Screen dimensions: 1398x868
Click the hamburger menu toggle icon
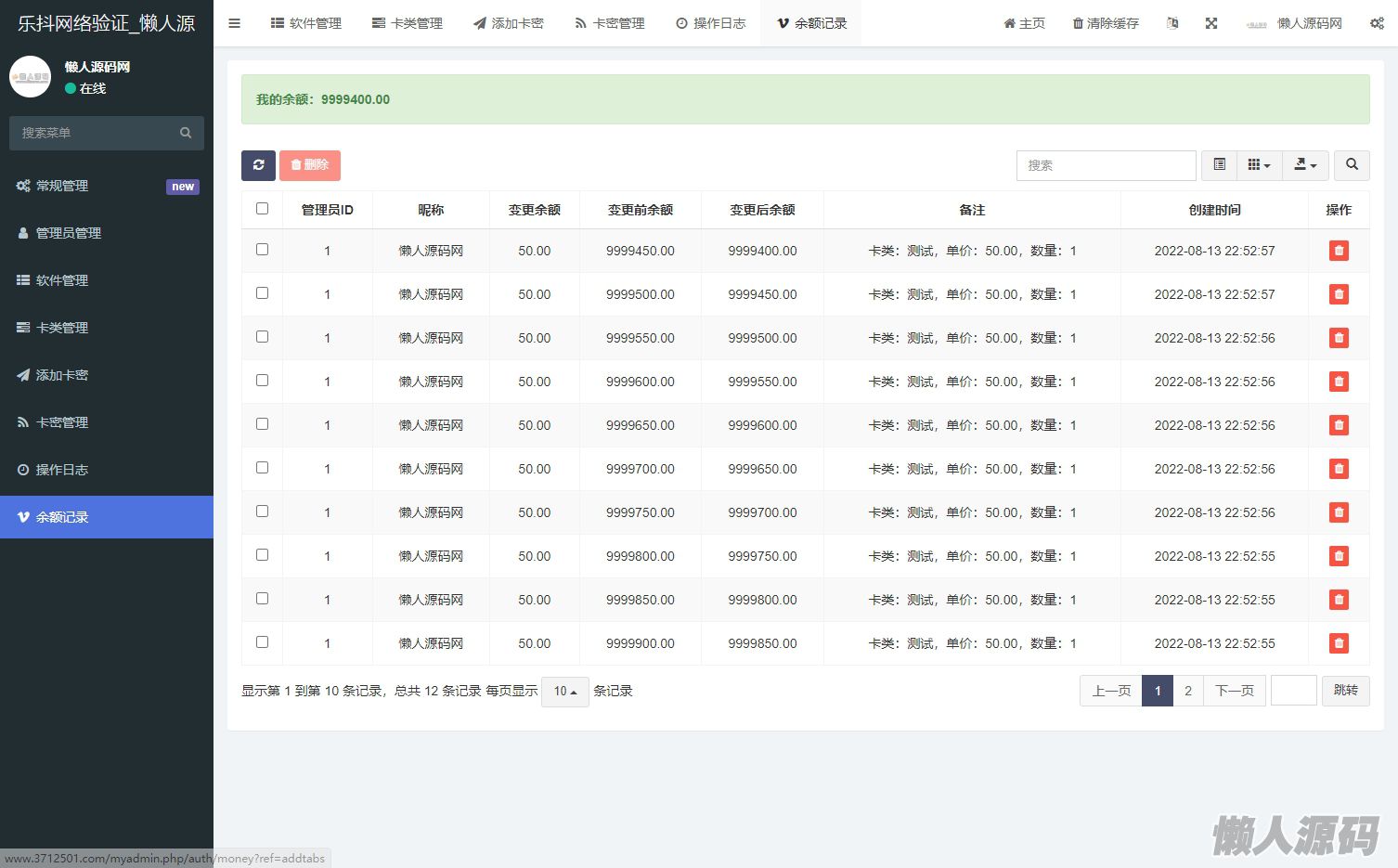click(234, 23)
